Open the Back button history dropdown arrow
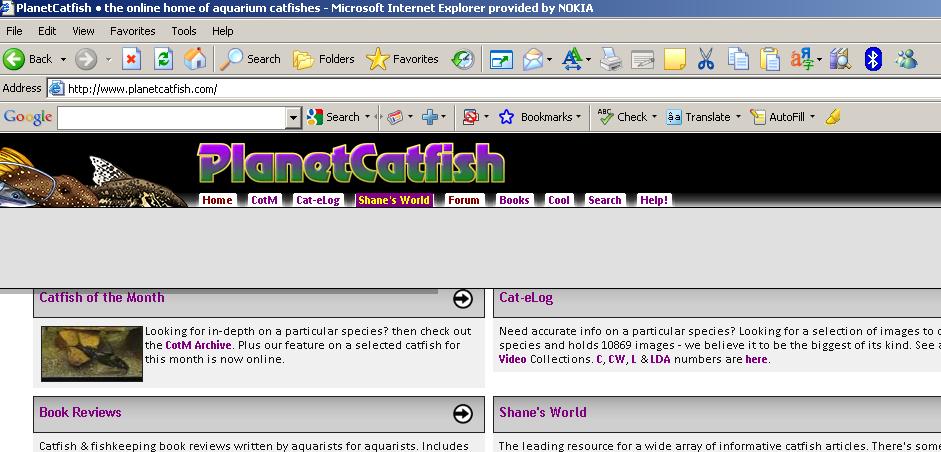941x452 pixels. [63, 59]
